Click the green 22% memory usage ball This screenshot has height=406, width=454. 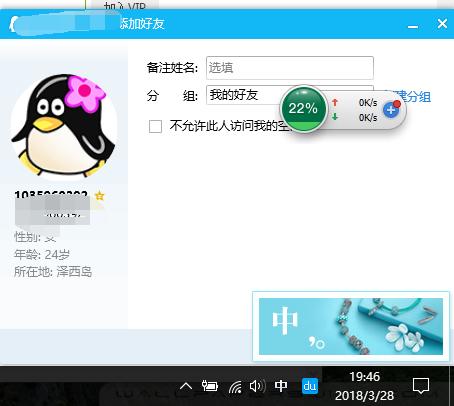point(303,109)
